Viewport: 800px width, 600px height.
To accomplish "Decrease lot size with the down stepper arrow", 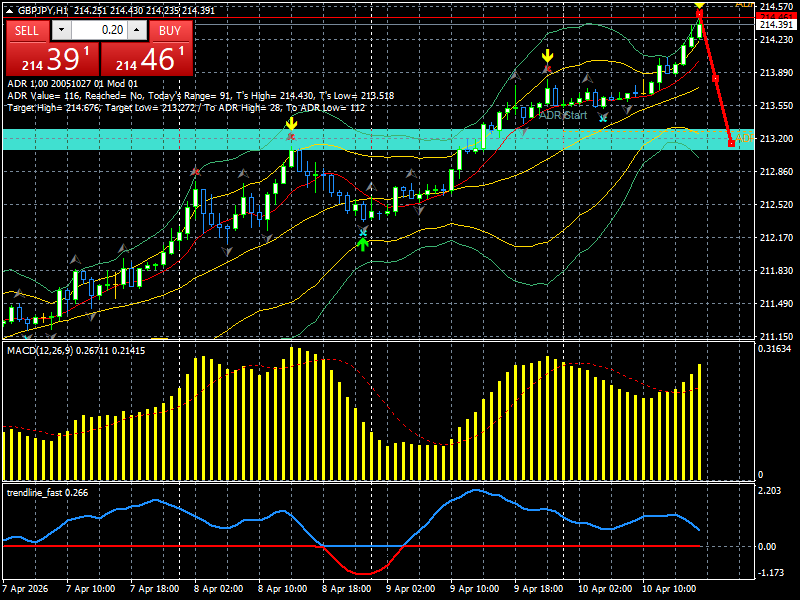I will (61, 31).
